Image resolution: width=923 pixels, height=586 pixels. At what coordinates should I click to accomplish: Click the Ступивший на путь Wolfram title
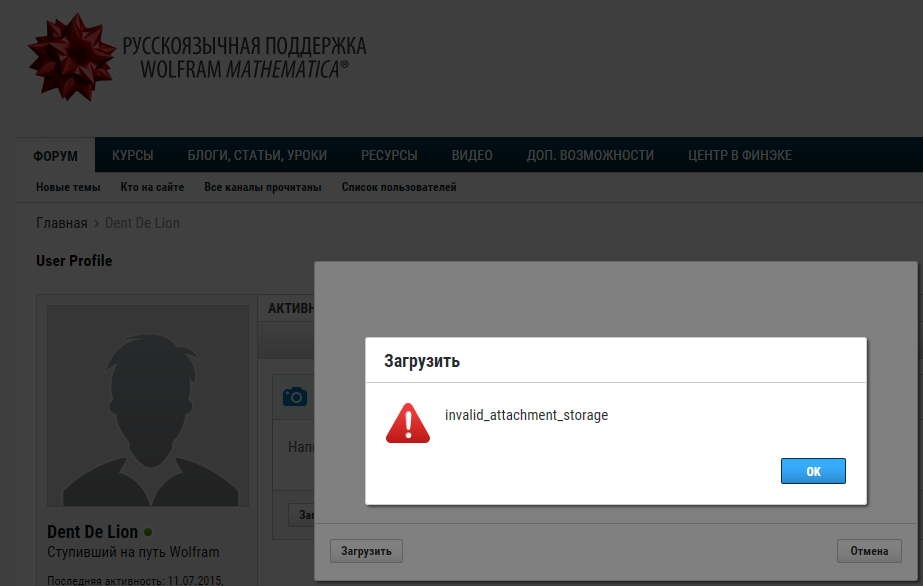point(133,552)
